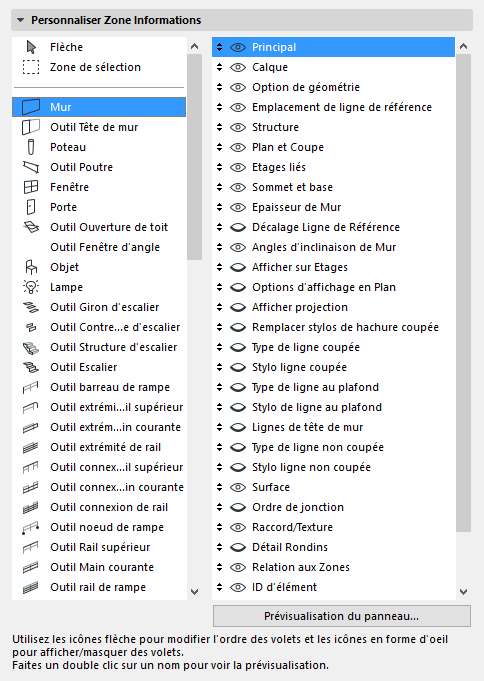
Task: Select the Outil Fenêtre d'angle entry
Action: (x=99, y=247)
